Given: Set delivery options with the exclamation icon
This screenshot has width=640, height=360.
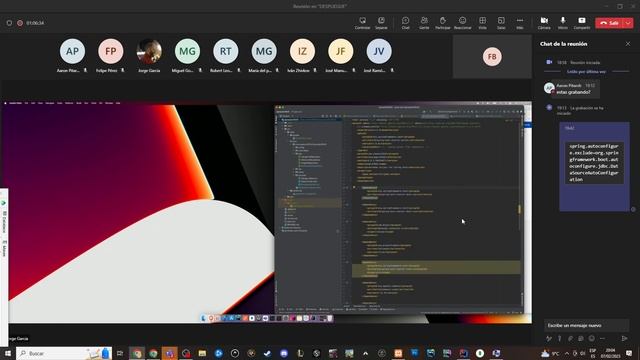Looking at the screenshot, I should coord(560,338).
